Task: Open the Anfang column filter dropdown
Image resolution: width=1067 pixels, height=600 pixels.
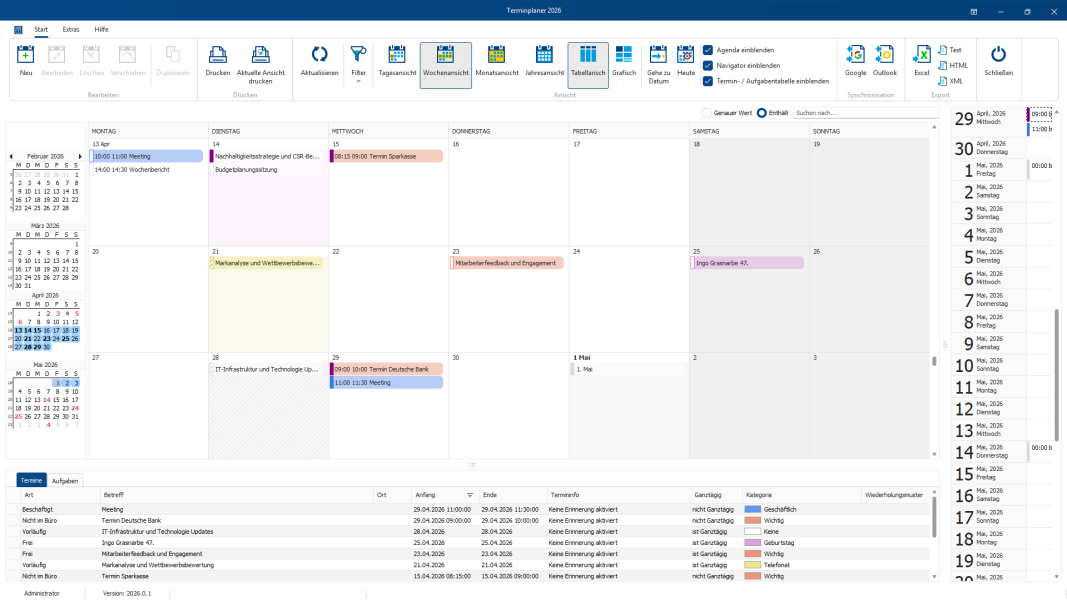Action: [470, 495]
